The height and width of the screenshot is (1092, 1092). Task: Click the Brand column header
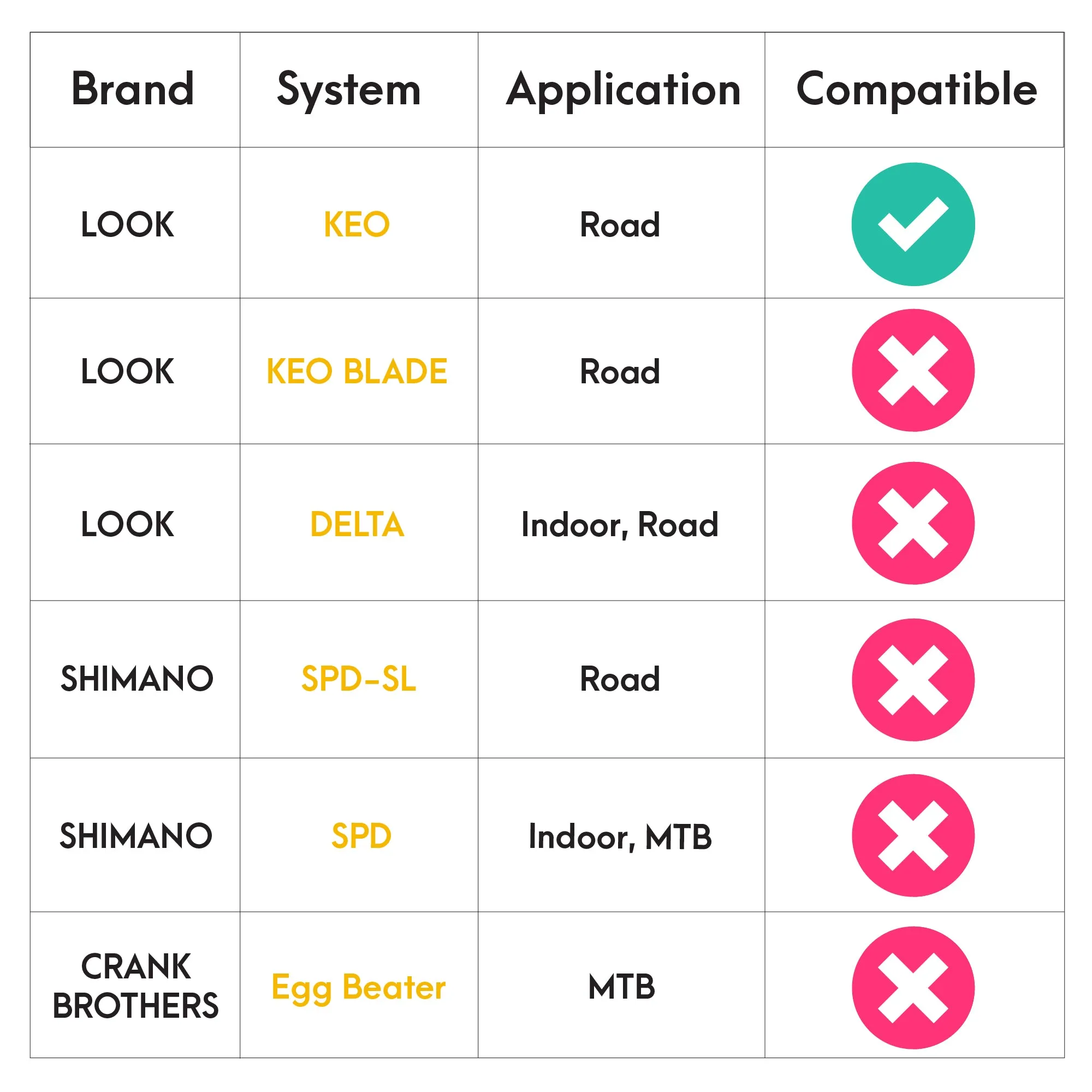[133, 89]
